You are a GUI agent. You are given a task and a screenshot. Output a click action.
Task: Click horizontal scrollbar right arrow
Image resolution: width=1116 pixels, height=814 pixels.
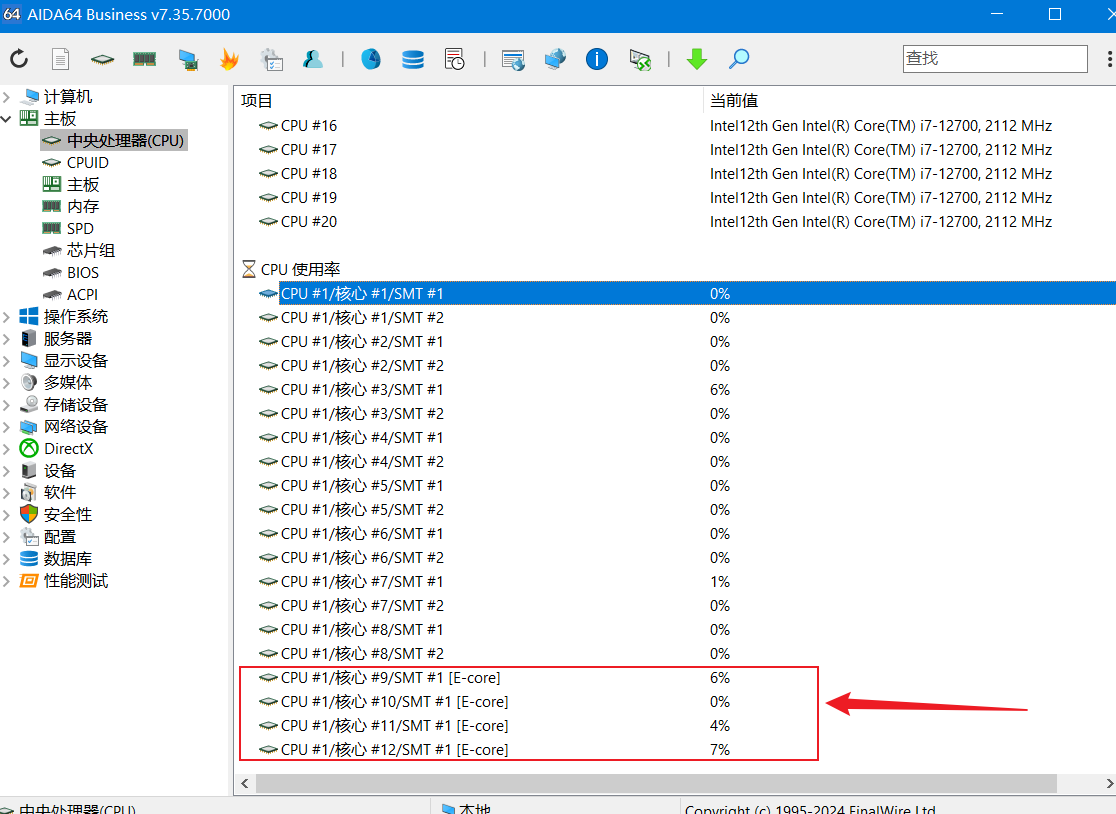point(1110,783)
